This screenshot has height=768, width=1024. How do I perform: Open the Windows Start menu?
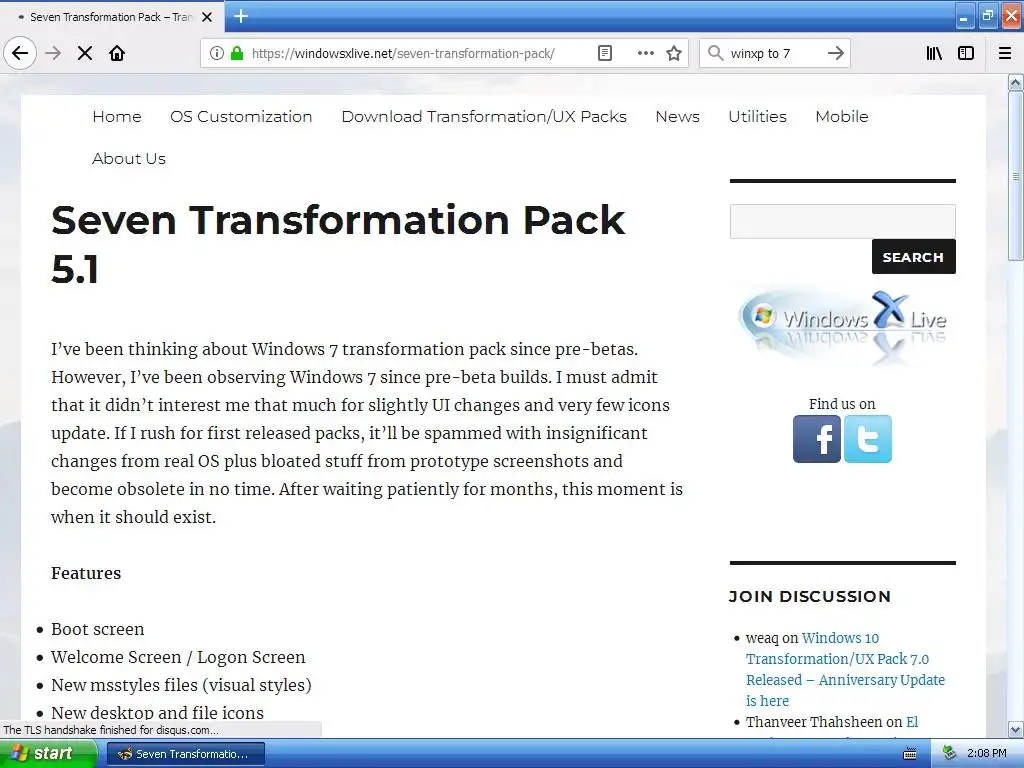click(48, 754)
